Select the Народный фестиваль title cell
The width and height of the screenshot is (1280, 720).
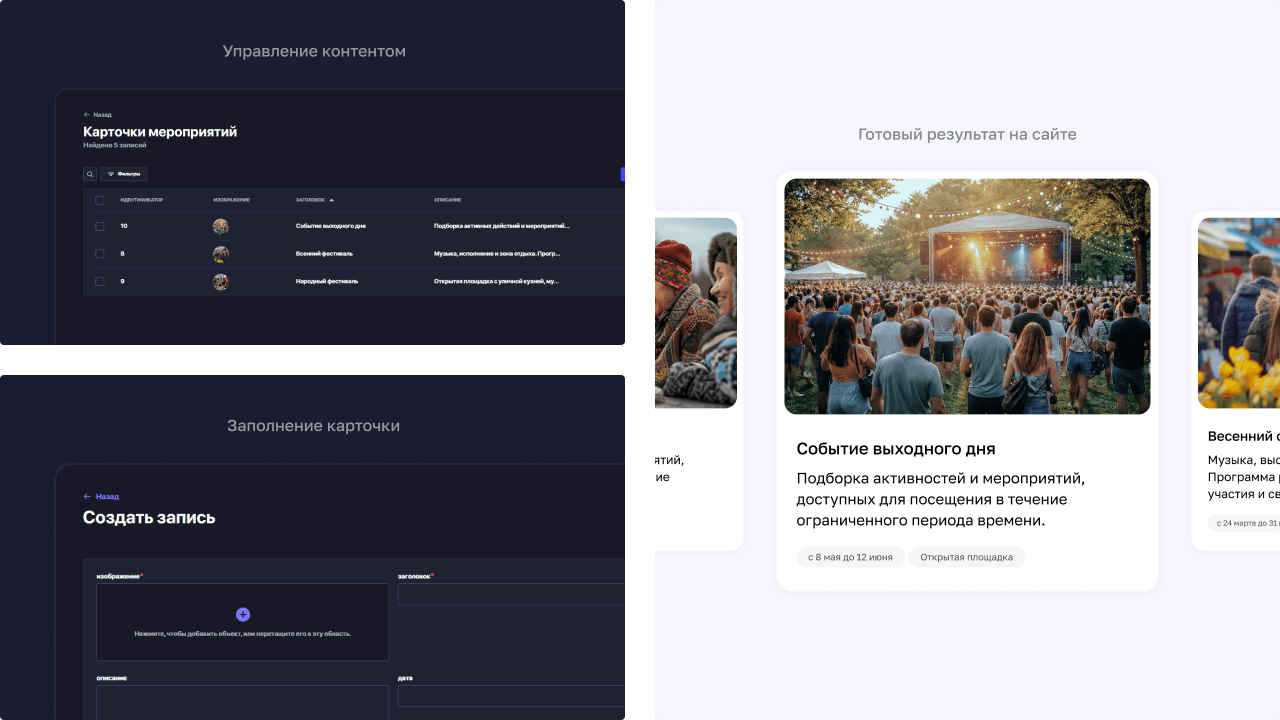tap(327, 282)
